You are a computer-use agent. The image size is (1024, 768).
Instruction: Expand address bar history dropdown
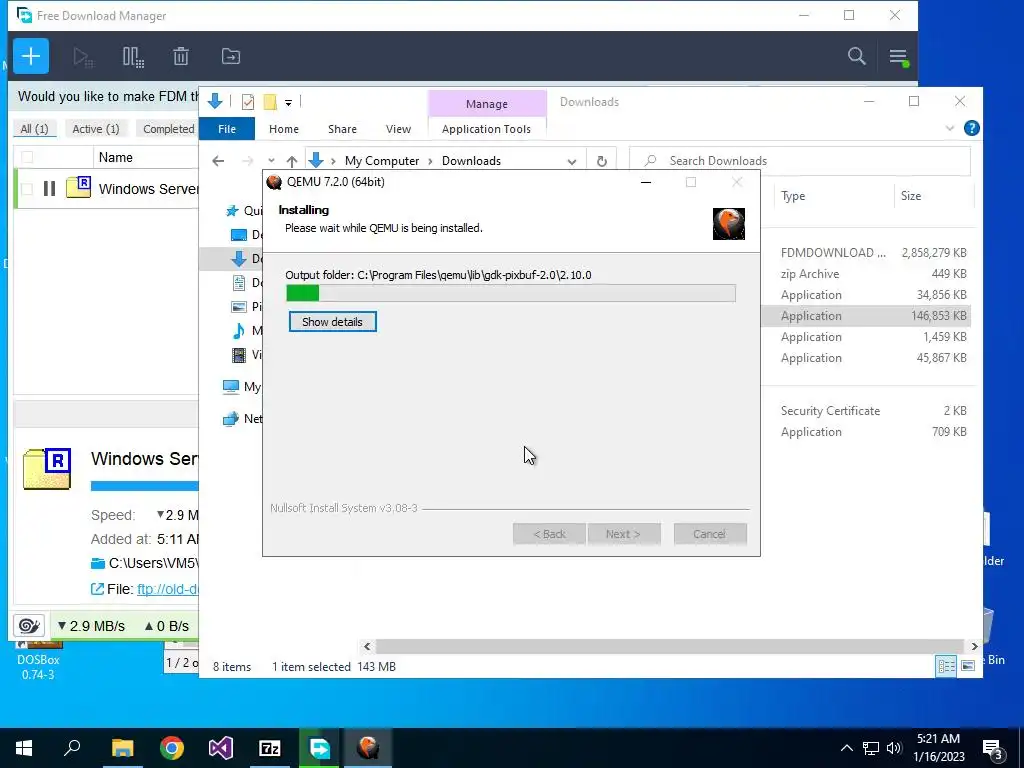click(x=571, y=161)
